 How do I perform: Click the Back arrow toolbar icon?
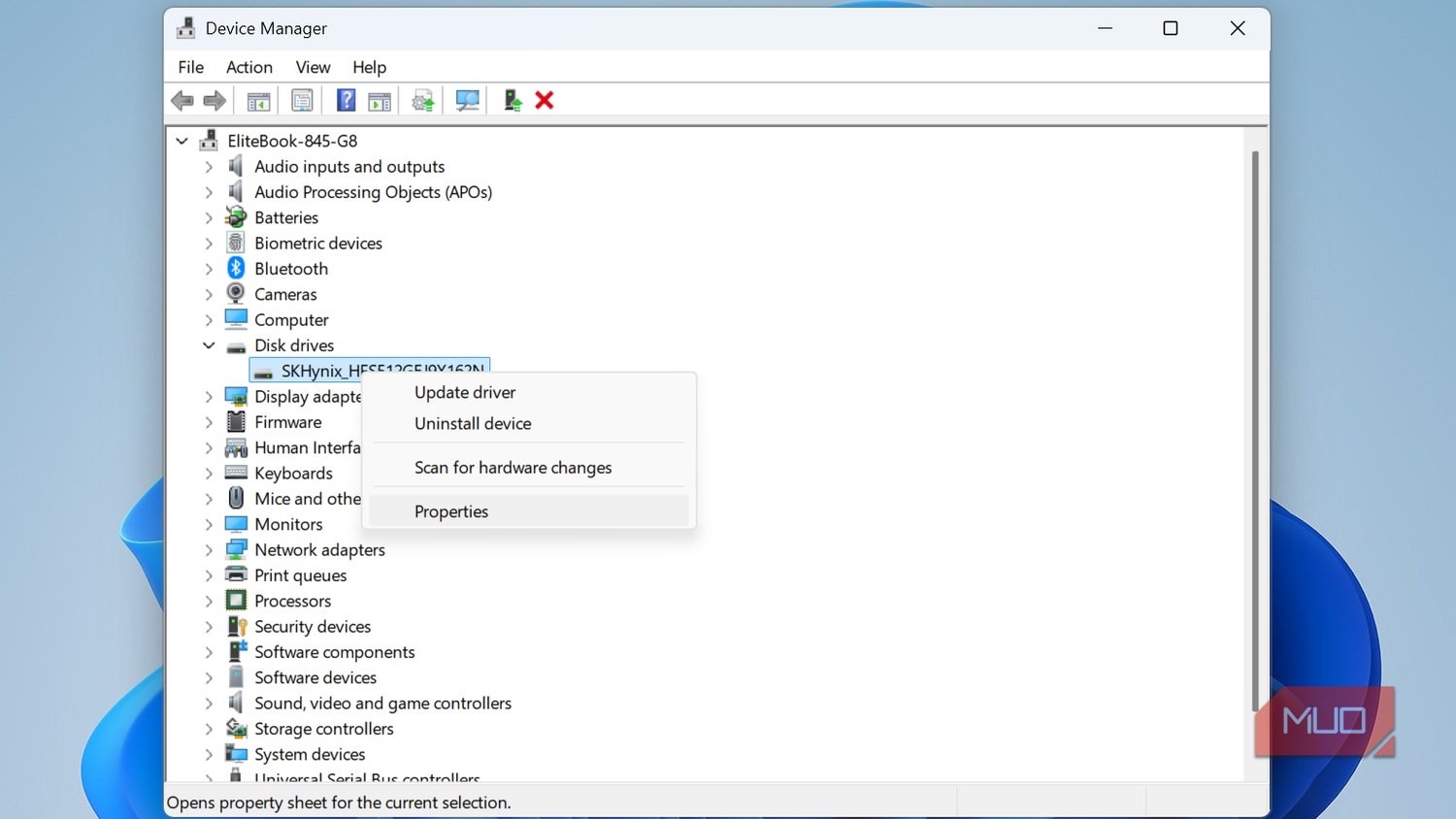point(182,100)
